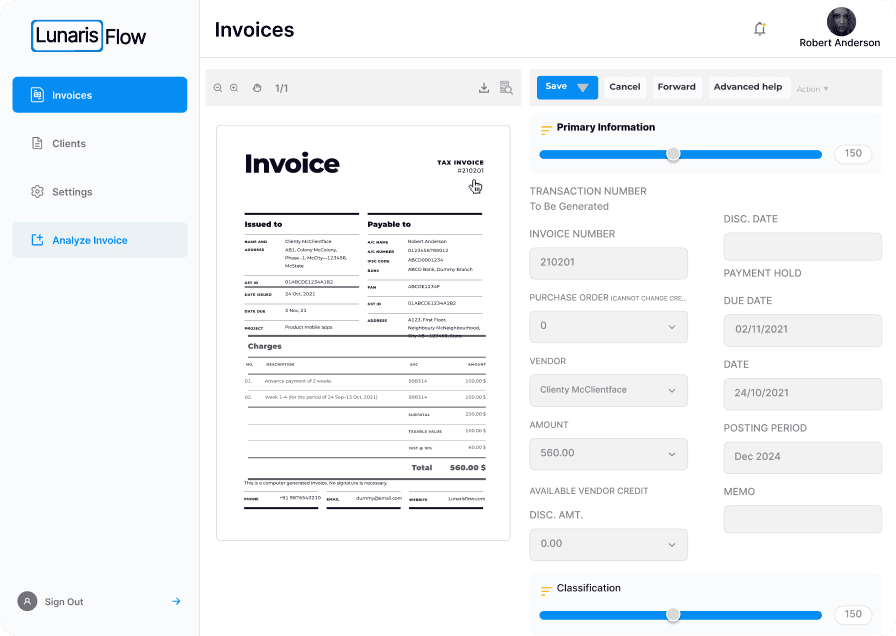Click the Forward button
Screen dimensions: 896x636
[x=677, y=87]
